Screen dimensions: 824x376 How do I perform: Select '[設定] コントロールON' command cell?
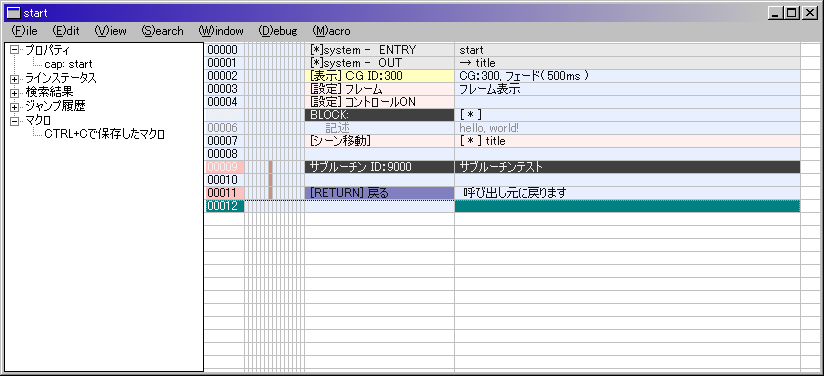tap(379, 102)
